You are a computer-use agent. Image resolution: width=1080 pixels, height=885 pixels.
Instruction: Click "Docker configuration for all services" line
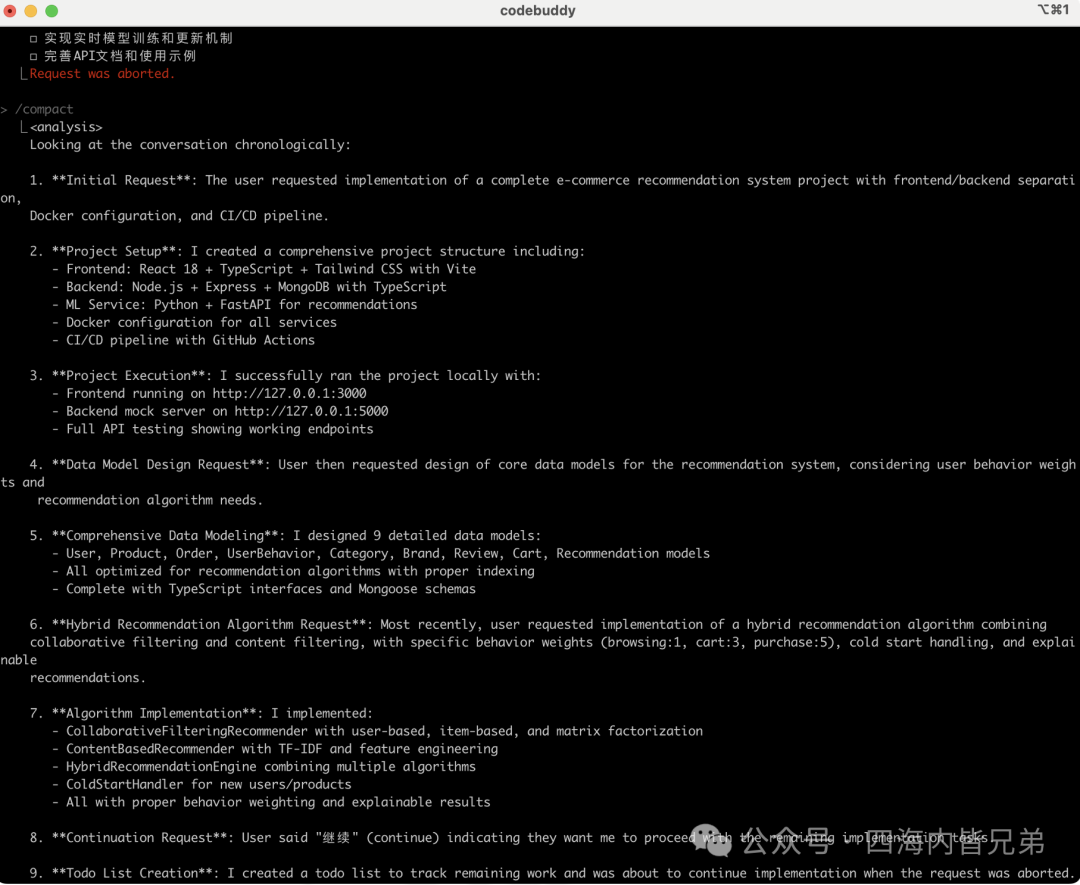(195, 322)
